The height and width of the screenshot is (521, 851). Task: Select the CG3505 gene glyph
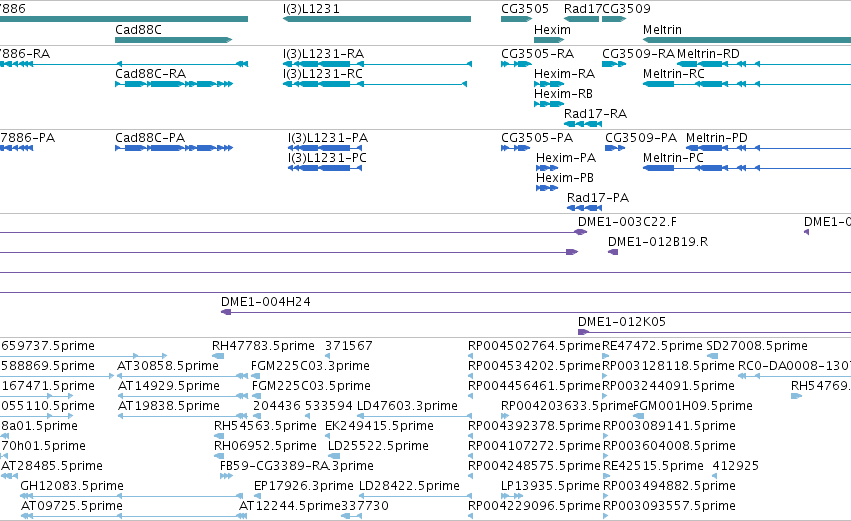[x=516, y=19]
